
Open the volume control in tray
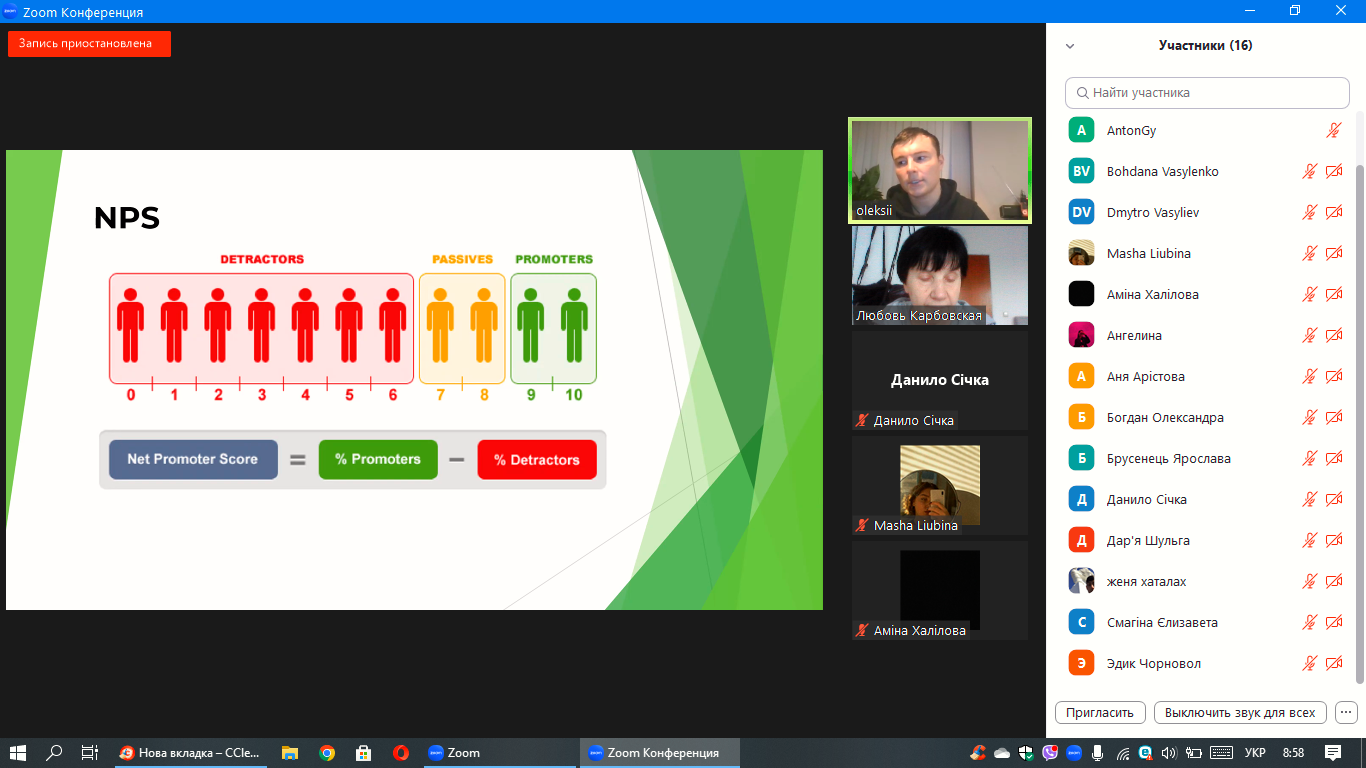click(1169, 753)
